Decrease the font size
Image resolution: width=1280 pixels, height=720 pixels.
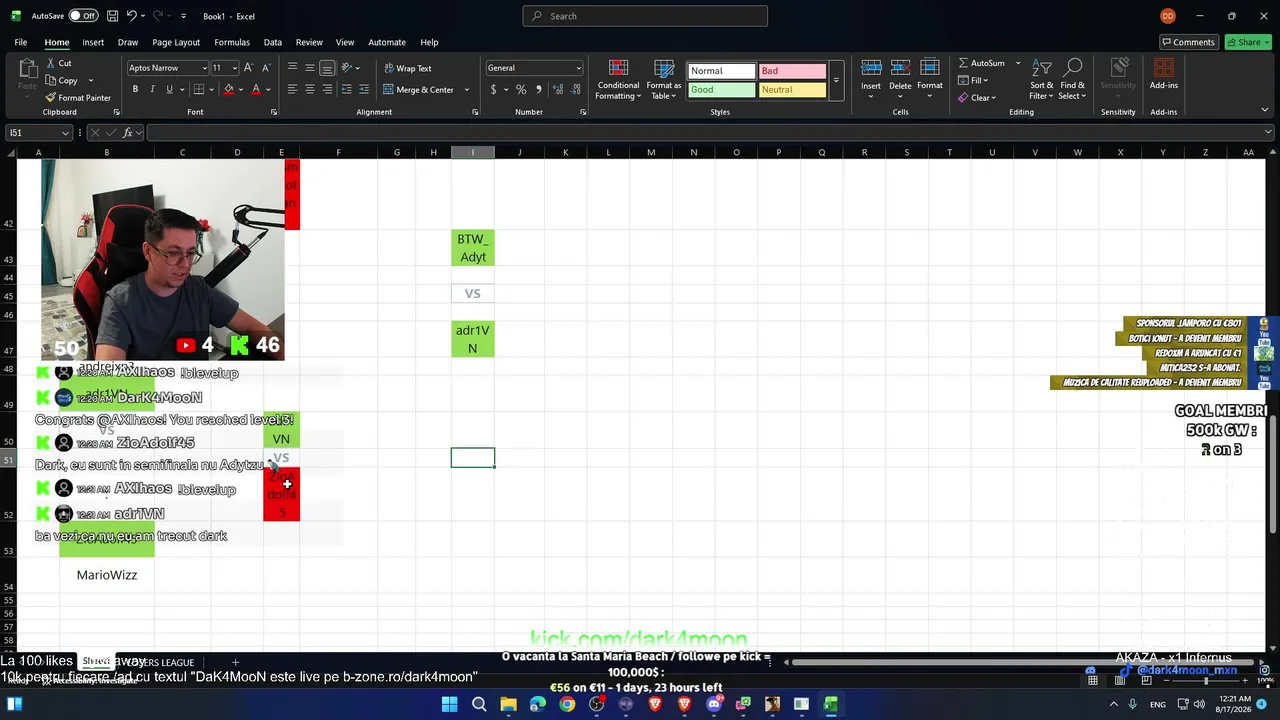click(266, 68)
